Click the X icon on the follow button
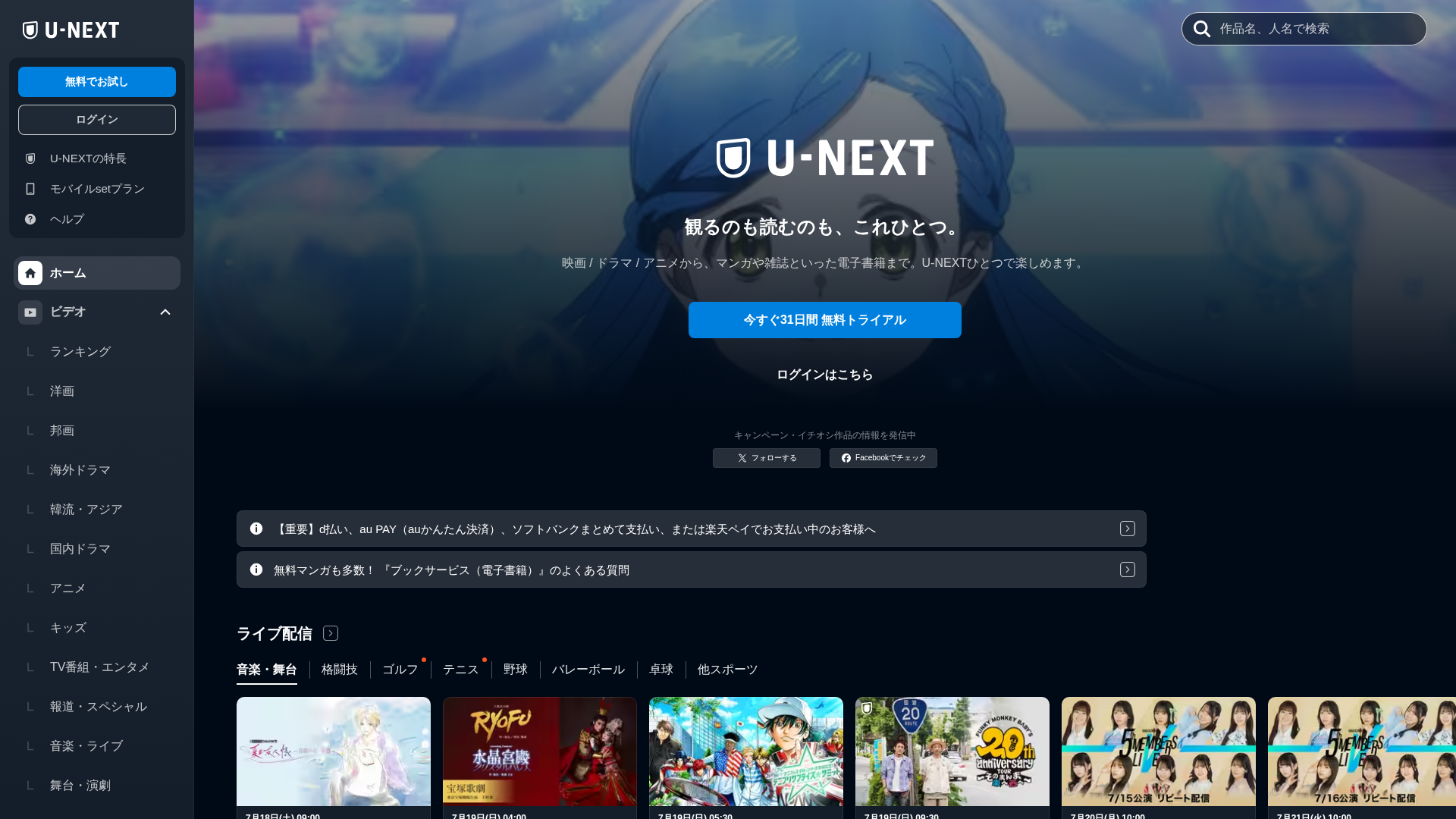The height and width of the screenshot is (819, 1456). click(x=742, y=458)
